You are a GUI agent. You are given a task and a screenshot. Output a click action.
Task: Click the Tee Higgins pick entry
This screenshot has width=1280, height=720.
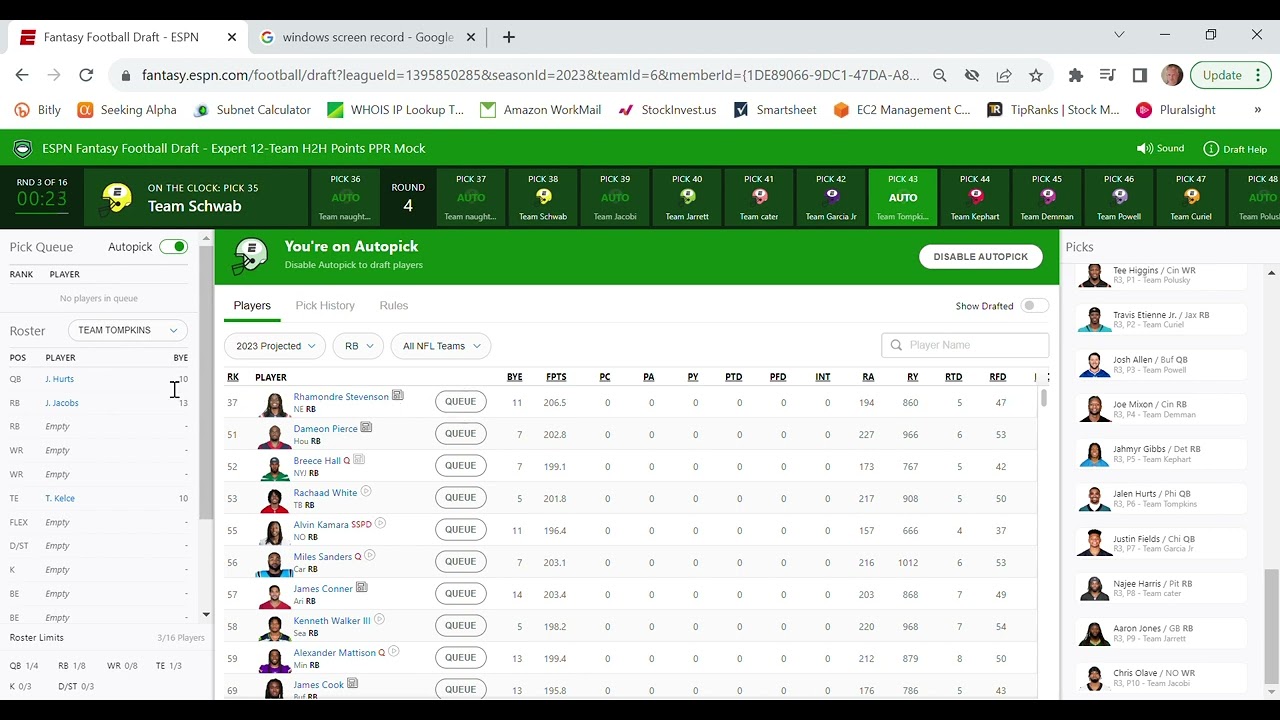tap(1161, 276)
